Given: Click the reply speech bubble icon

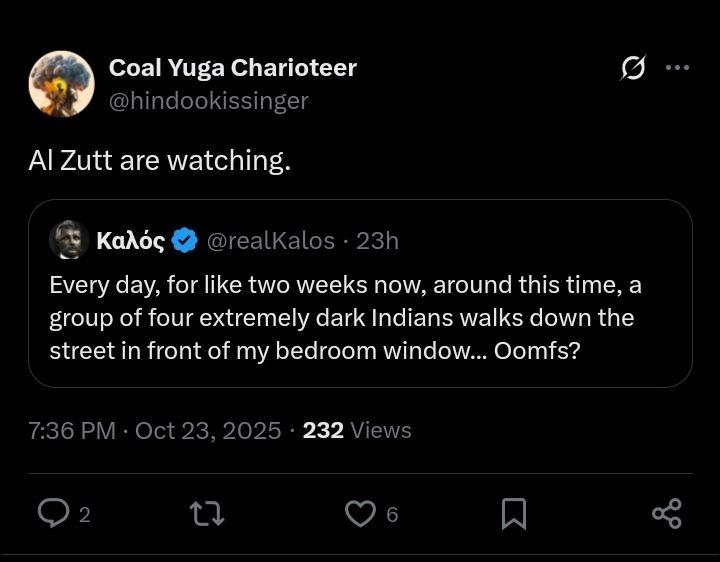Looking at the screenshot, I should (x=51, y=513).
